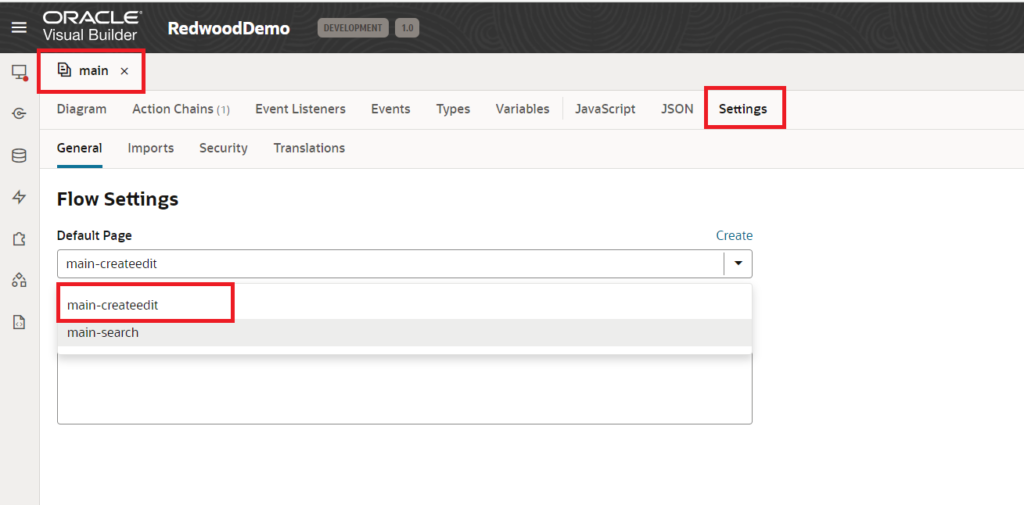1024x505 pixels.
Task: Open the Web Applications navigator icon
Action: [x=19, y=72]
